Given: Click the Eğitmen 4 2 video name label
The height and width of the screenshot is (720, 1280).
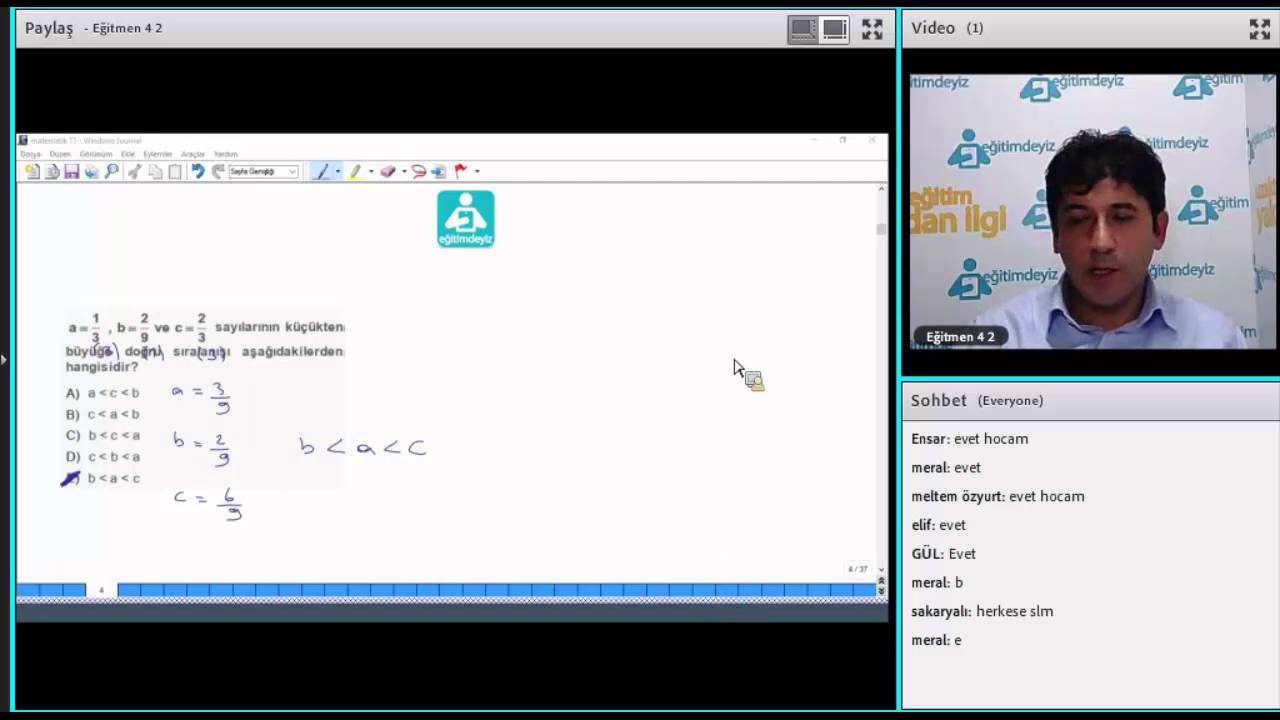Looking at the screenshot, I should tap(960, 337).
